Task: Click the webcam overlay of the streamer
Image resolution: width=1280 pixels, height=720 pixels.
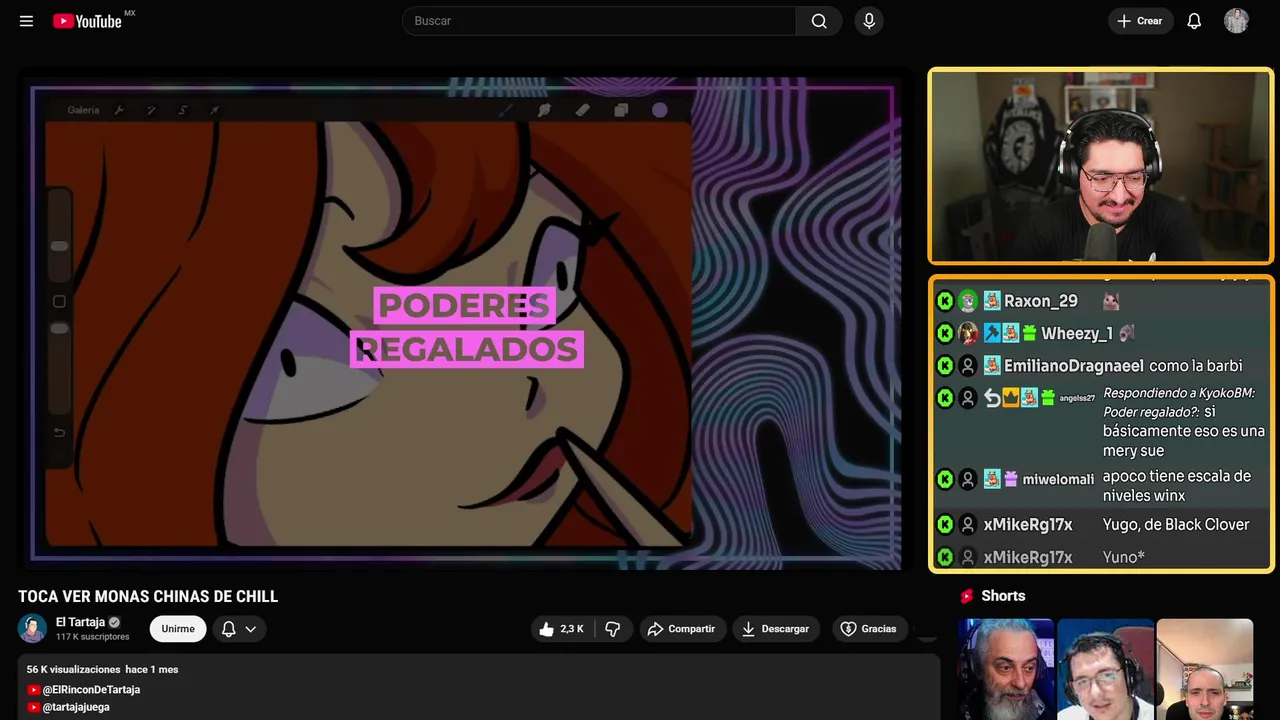Action: 1101,166
